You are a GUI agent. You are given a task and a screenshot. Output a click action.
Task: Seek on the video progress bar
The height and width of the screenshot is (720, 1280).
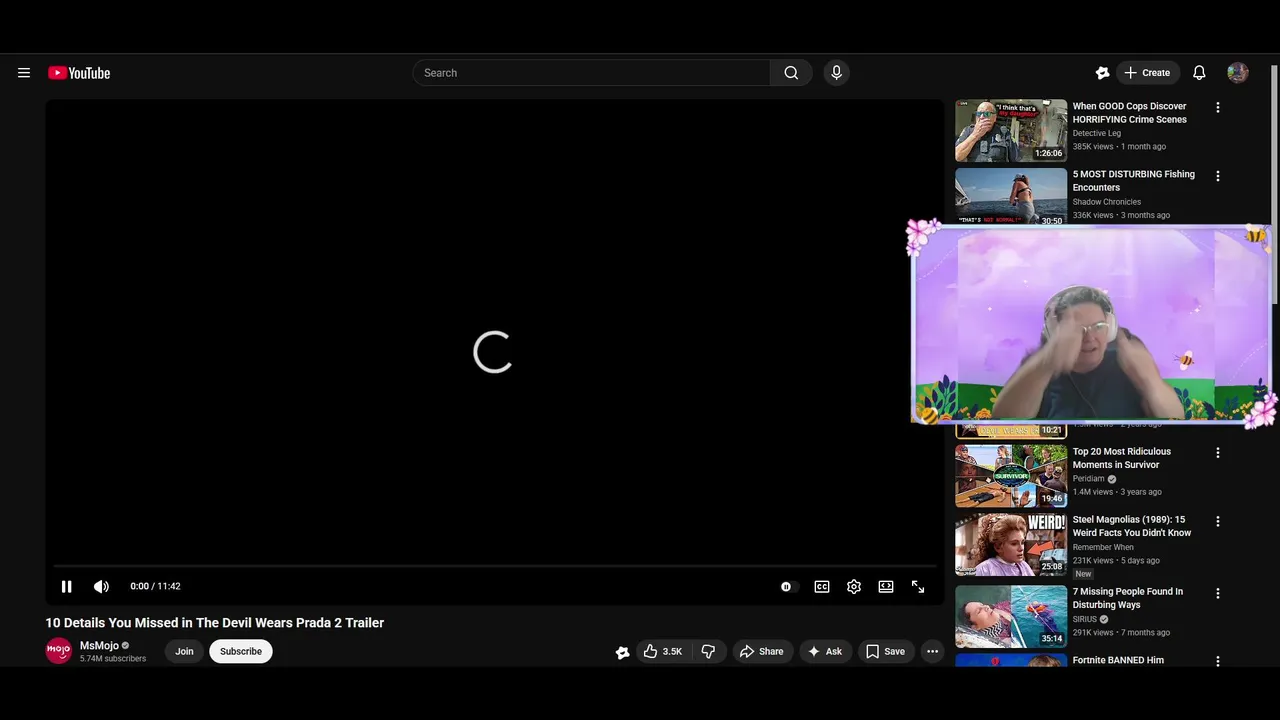pos(495,566)
